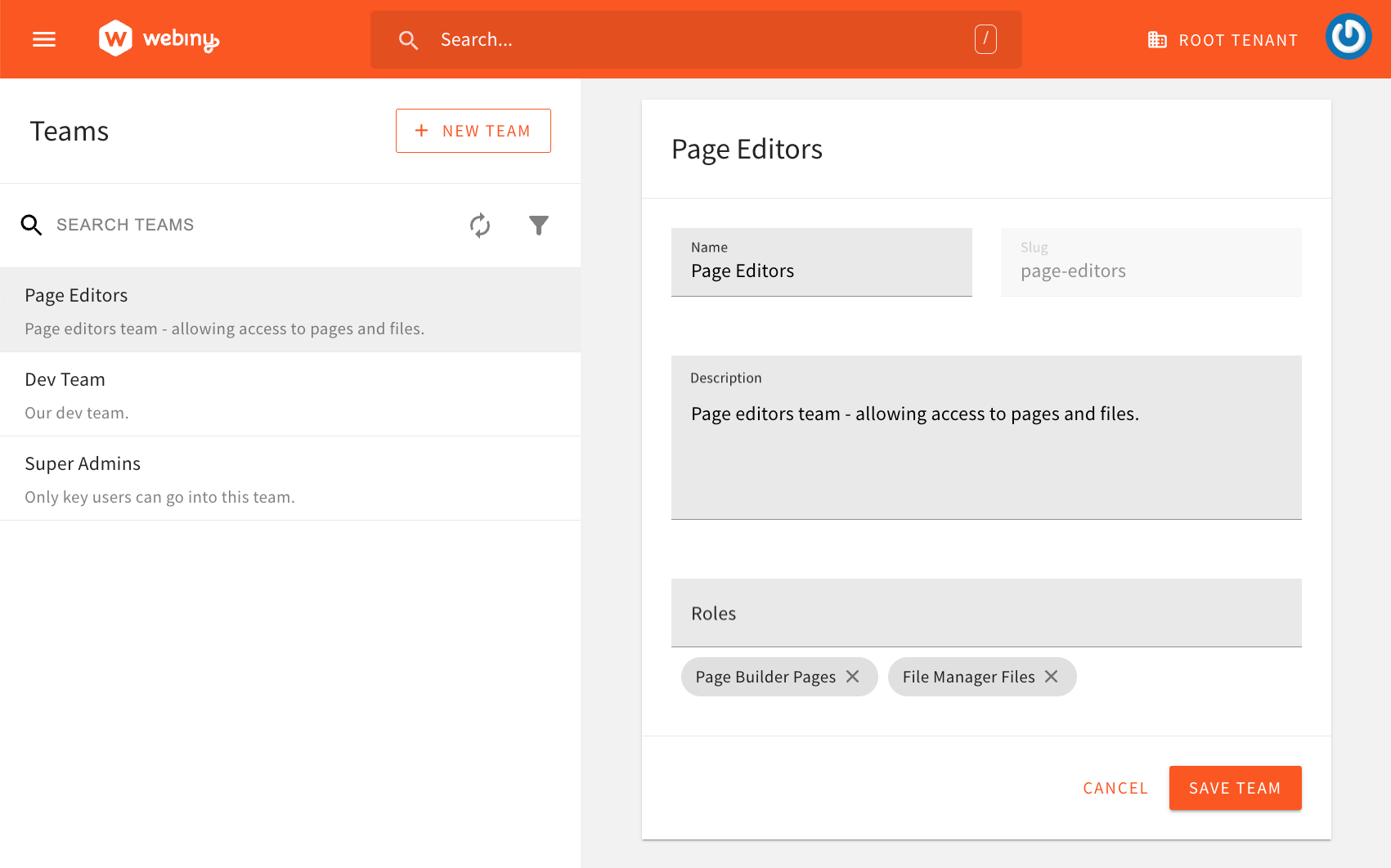Cancel editing the team
Screen dimensions: 1391x868
pyautogui.click(x=1115, y=788)
